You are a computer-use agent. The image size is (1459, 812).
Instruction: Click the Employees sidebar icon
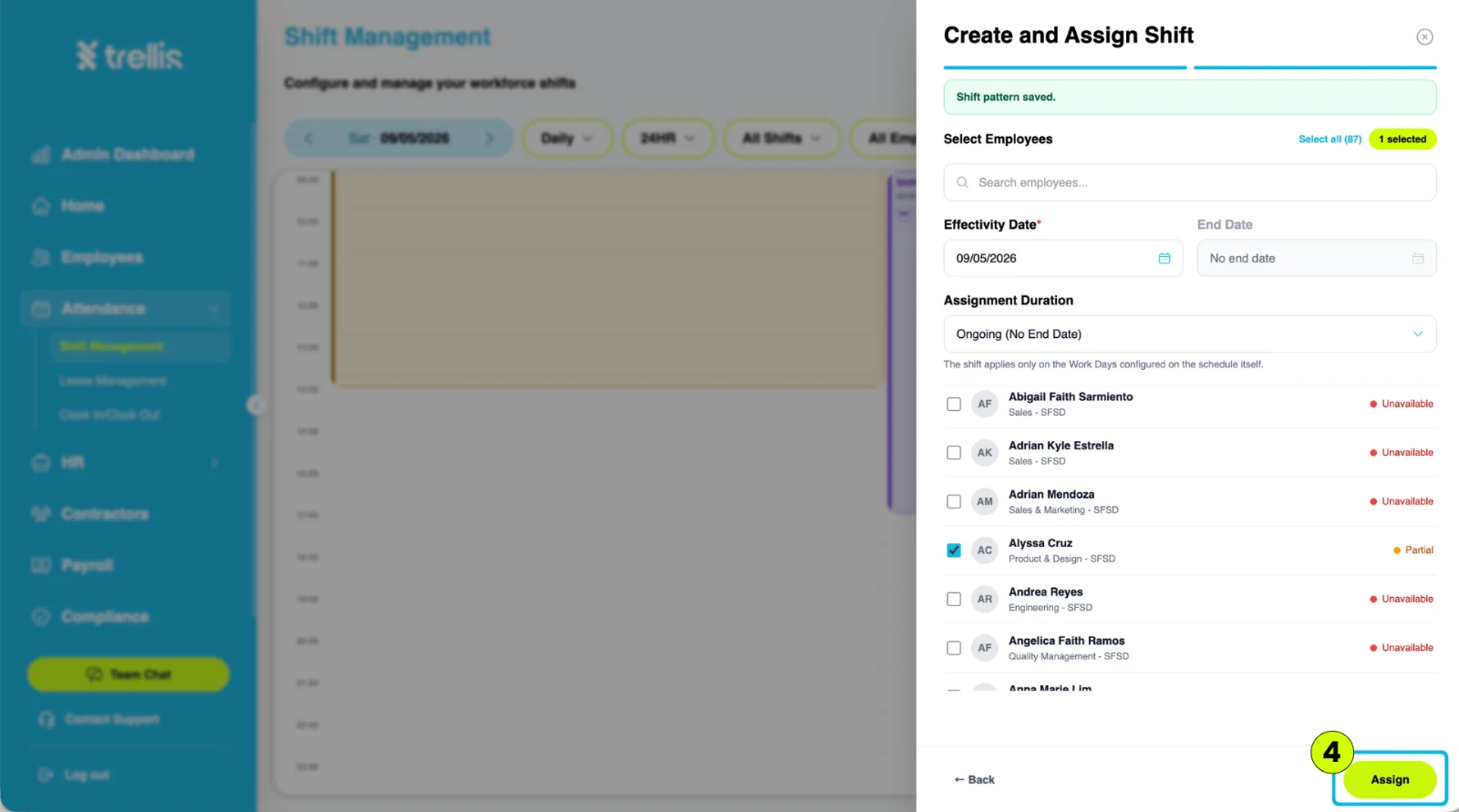coord(41,257)
